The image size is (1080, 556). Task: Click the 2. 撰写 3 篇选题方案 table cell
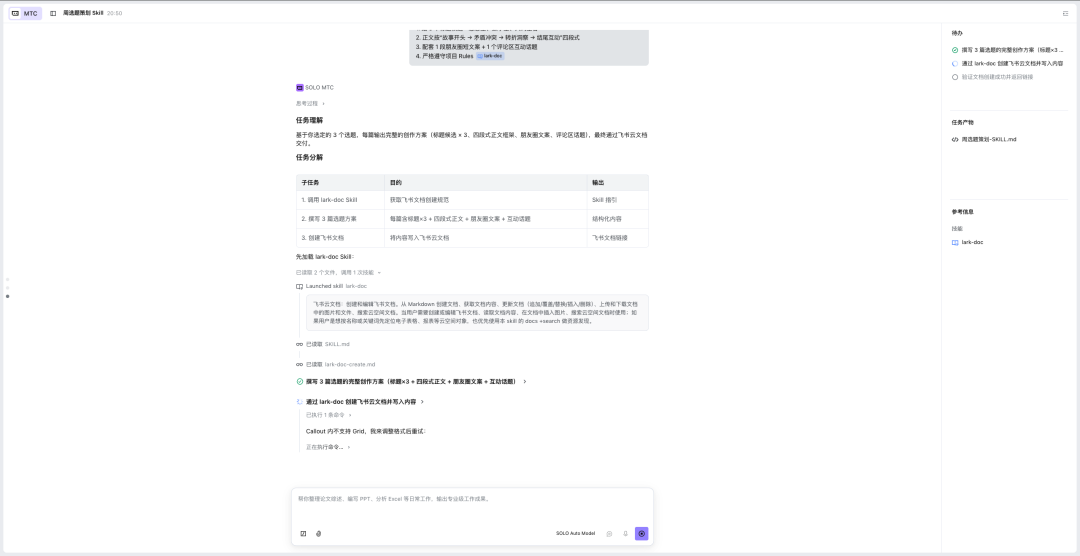pos(340,218)
